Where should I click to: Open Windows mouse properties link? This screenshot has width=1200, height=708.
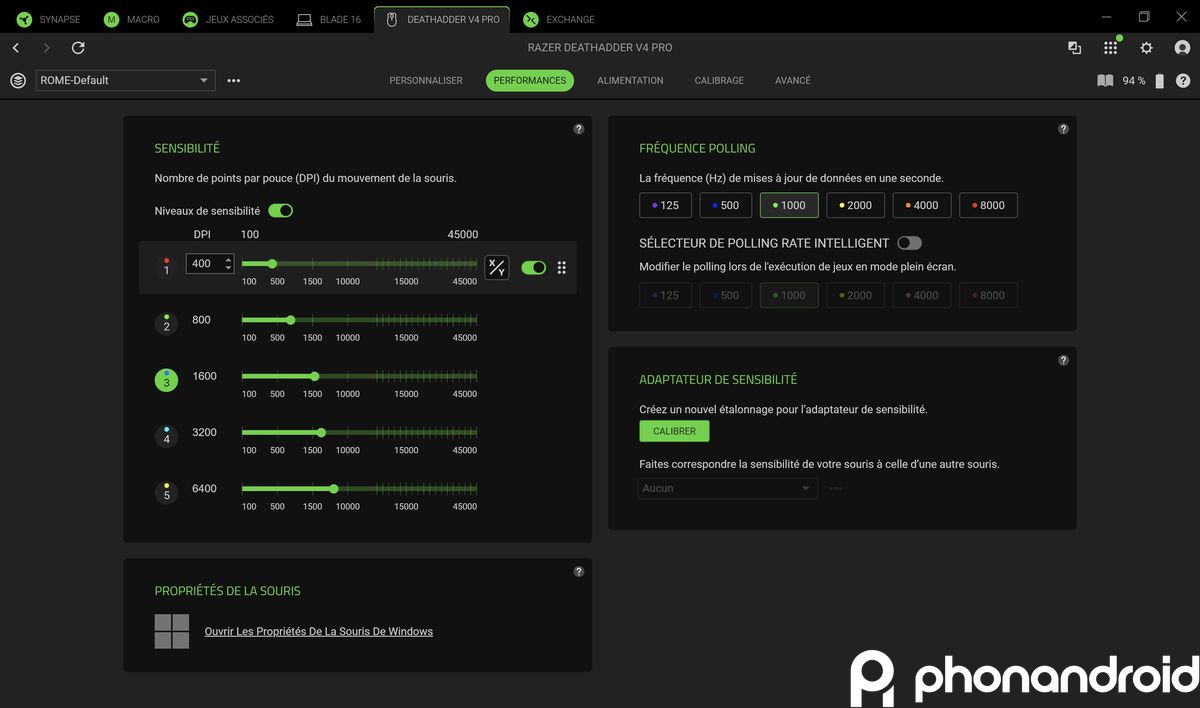click(318, 631)
